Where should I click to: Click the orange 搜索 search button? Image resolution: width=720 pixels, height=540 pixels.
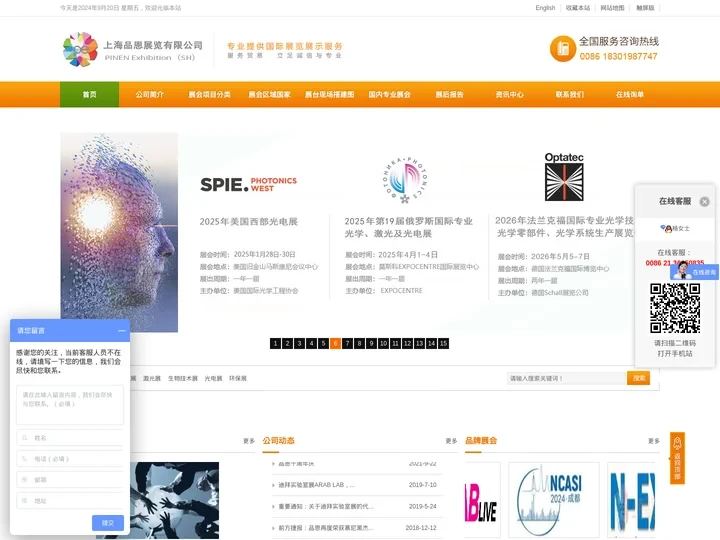pyautogui.click(x=639, y=378)
